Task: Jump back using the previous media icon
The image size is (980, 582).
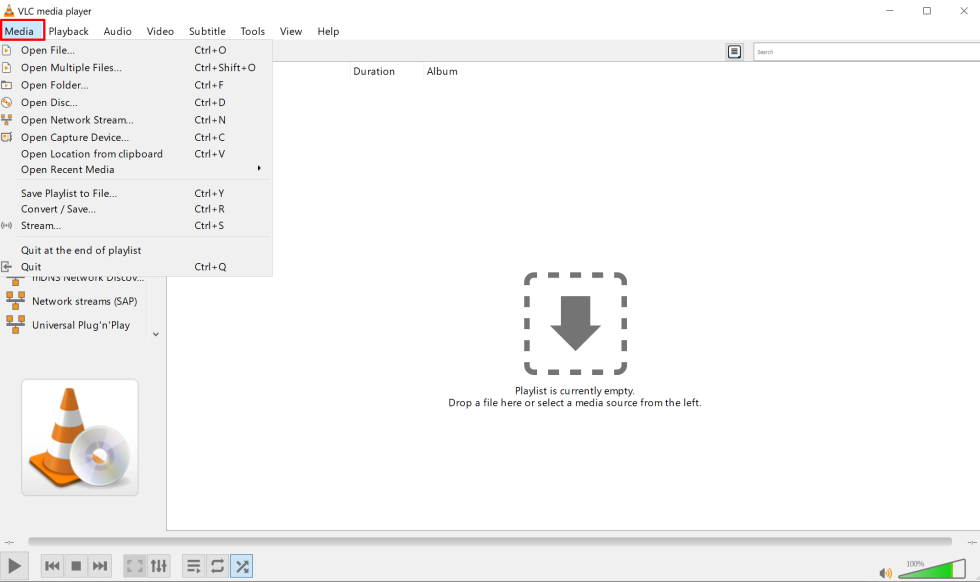Action: [52, 566]
